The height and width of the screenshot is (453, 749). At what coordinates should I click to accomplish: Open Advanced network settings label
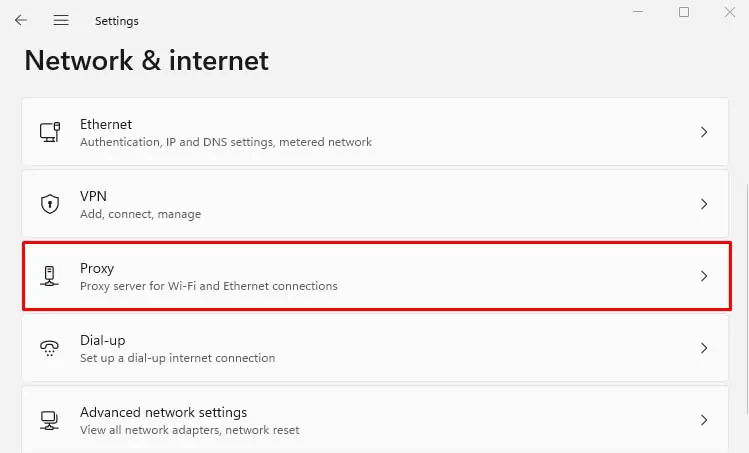163,412
